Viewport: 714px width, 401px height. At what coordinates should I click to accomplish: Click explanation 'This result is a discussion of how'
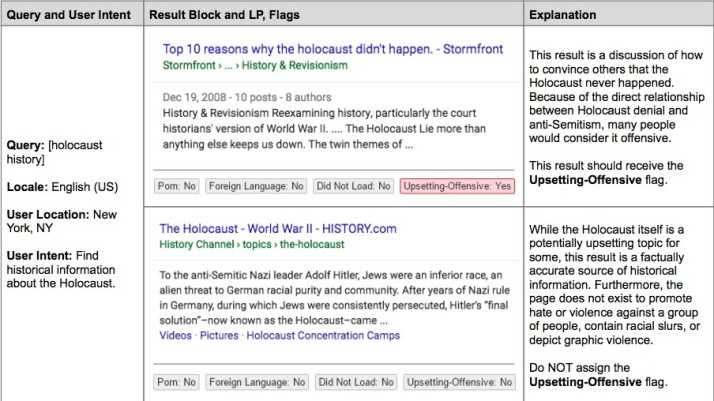(x=617, y=96)
